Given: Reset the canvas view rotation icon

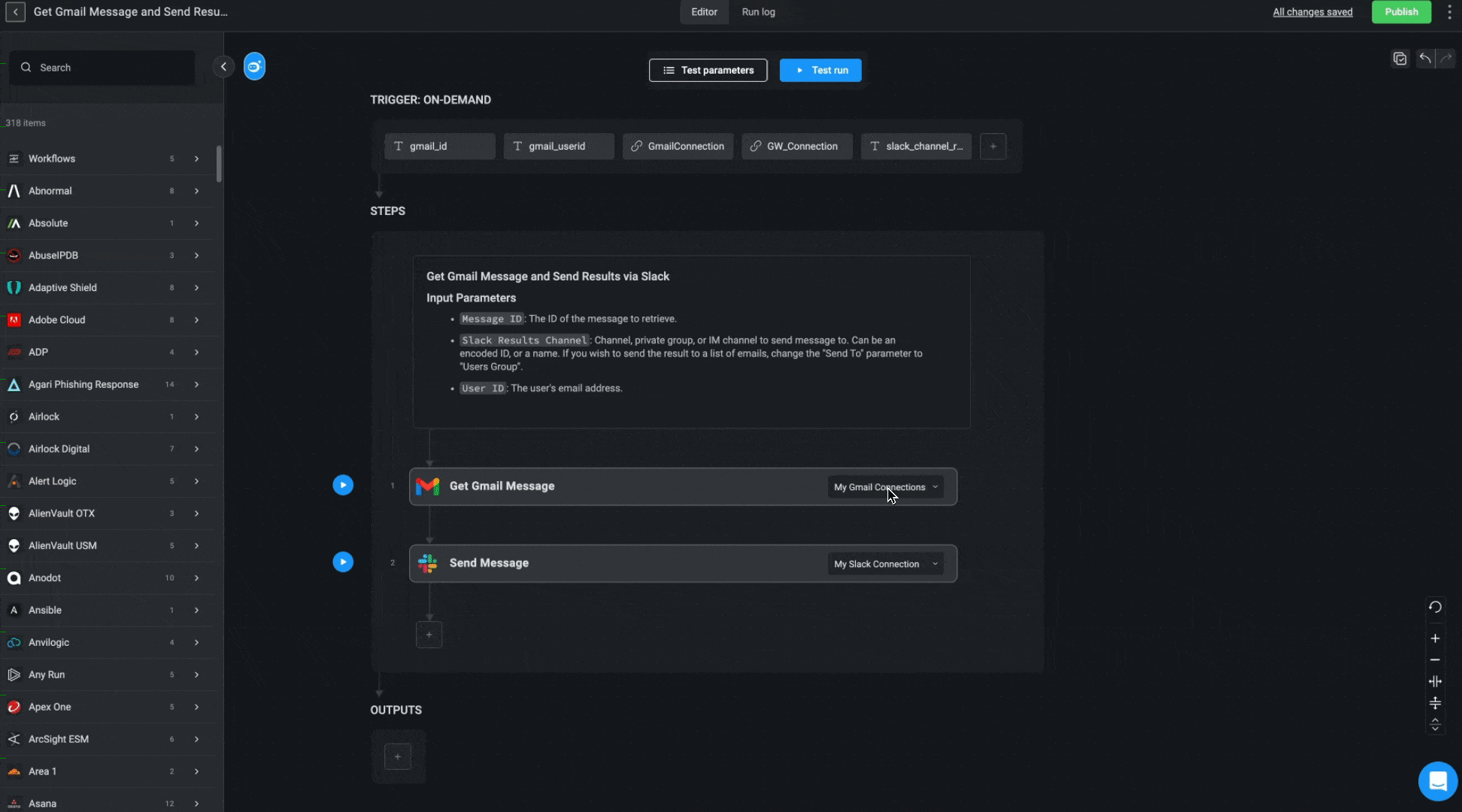Looking at the screenshot, I should 1435,607.
